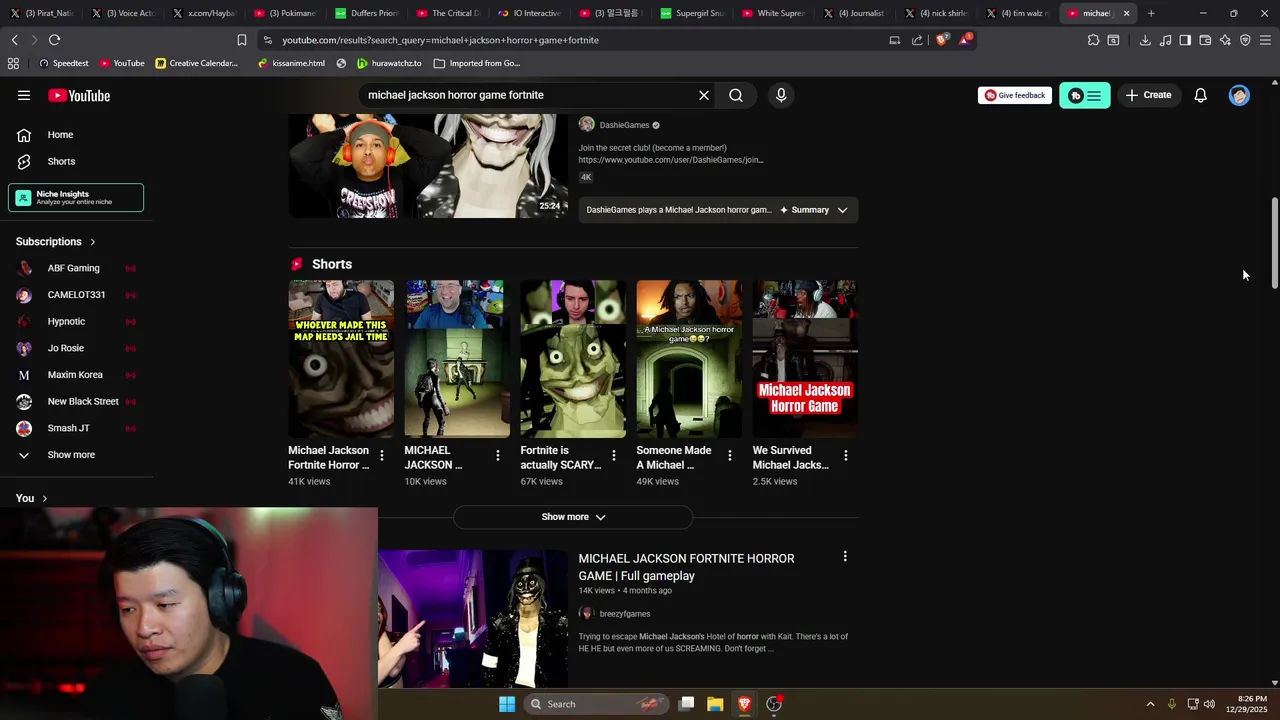The image size is (1280, 720).
Task: Open options for MICHAEL JACKSON short
Action: pos(497,456)
